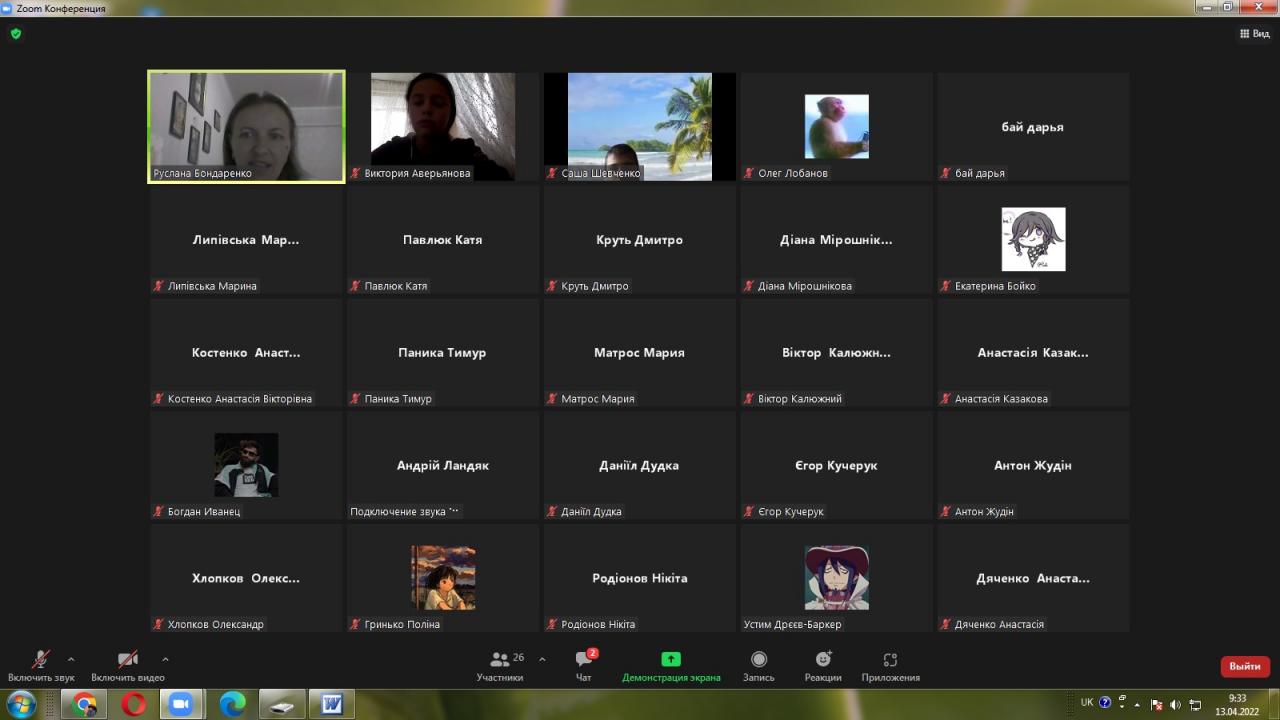The height and width of the screenshot is (720, 1280).
Task: Unmute microphone with Включить звук
Action: [41, 660]
